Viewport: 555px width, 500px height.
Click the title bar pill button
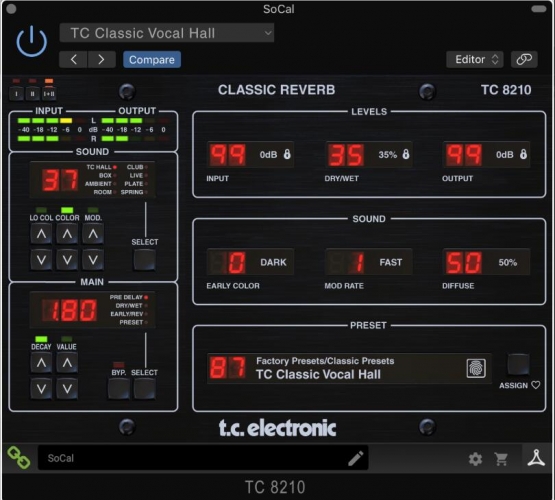coord(539,9)
